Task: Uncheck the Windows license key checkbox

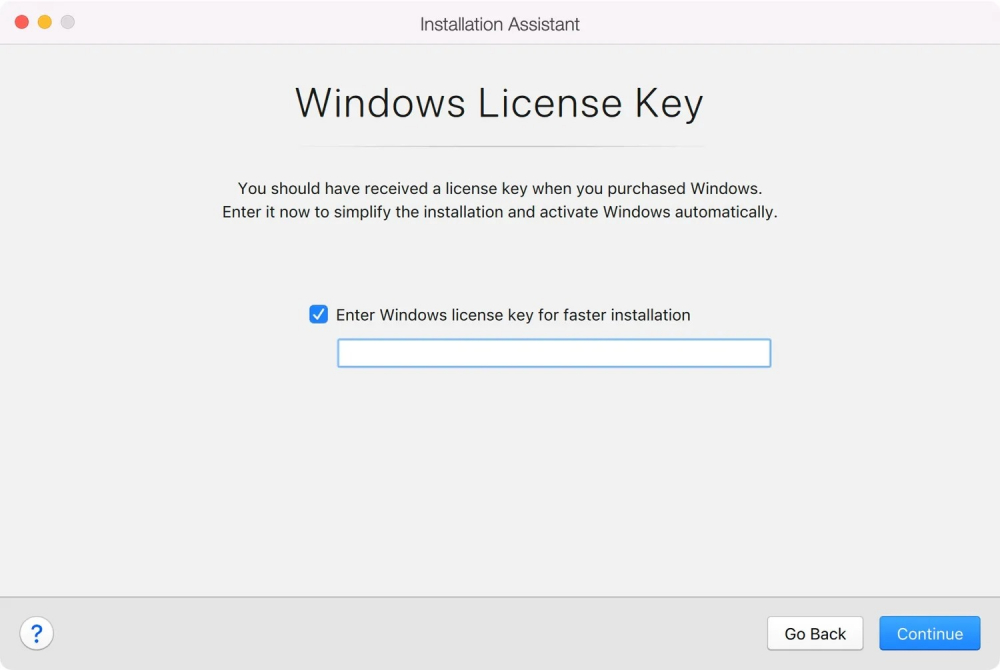Action: [x=319, y=315]
